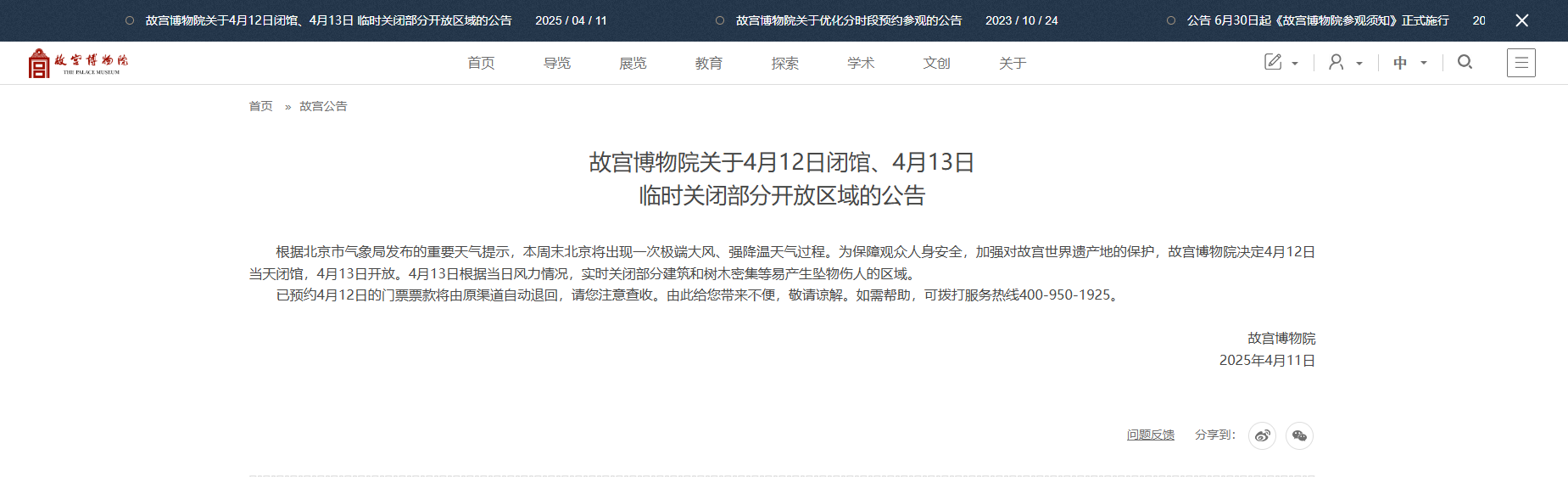Image resolution: width=1568 pixels, height=477 pixels.
Task: Open the 文创 menu
Action: (937, 63)
